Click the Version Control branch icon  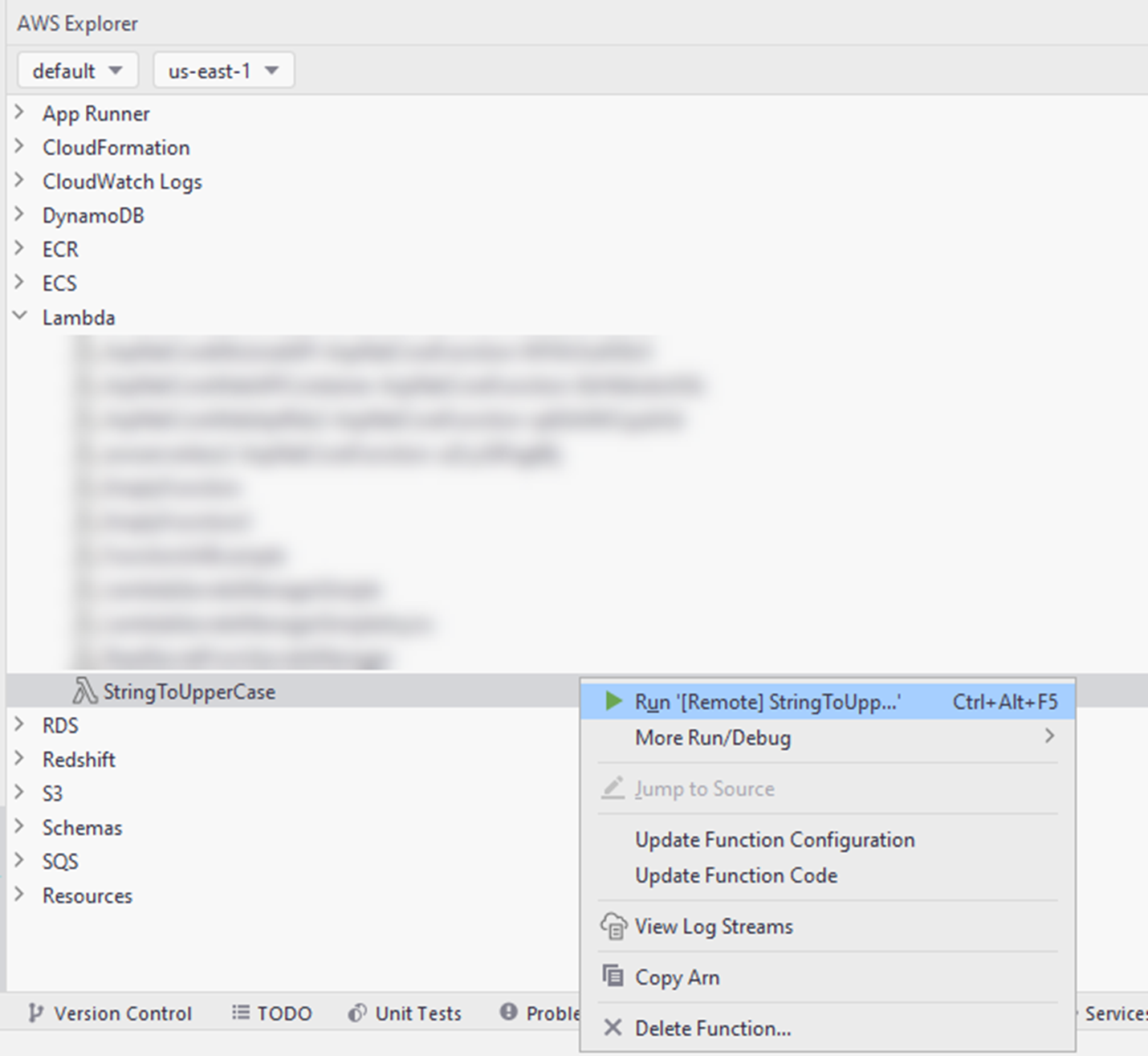click(x=35, y=1013)
